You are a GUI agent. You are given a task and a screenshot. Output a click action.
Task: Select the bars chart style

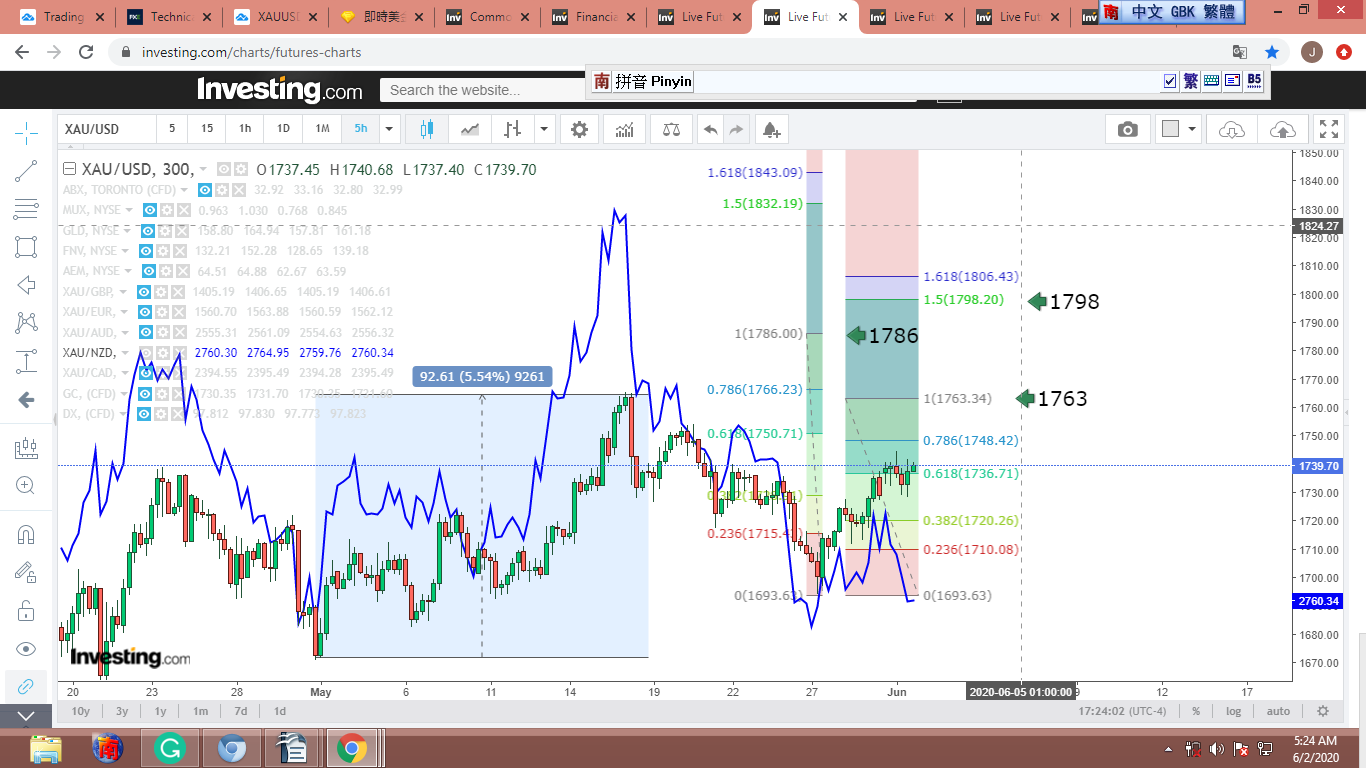tap(513, 129)
